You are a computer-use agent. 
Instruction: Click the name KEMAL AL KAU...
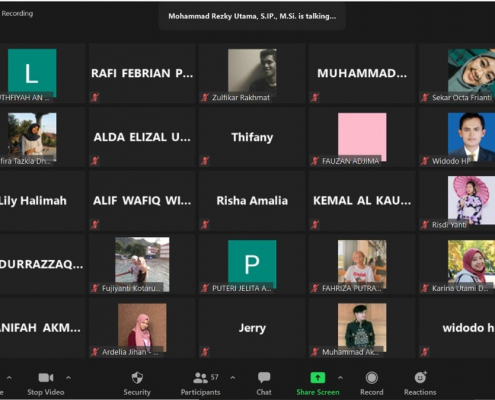pos(362,201)
